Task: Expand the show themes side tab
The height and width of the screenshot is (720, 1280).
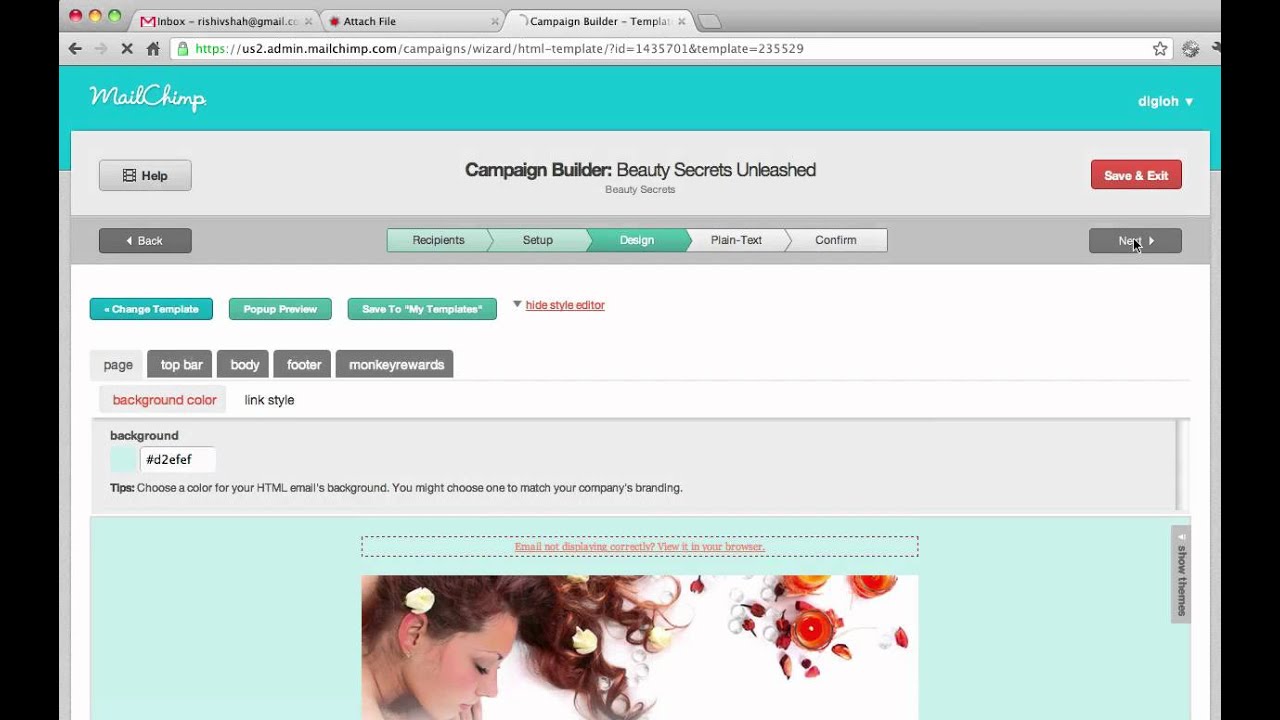Action: click(1181, 574)
